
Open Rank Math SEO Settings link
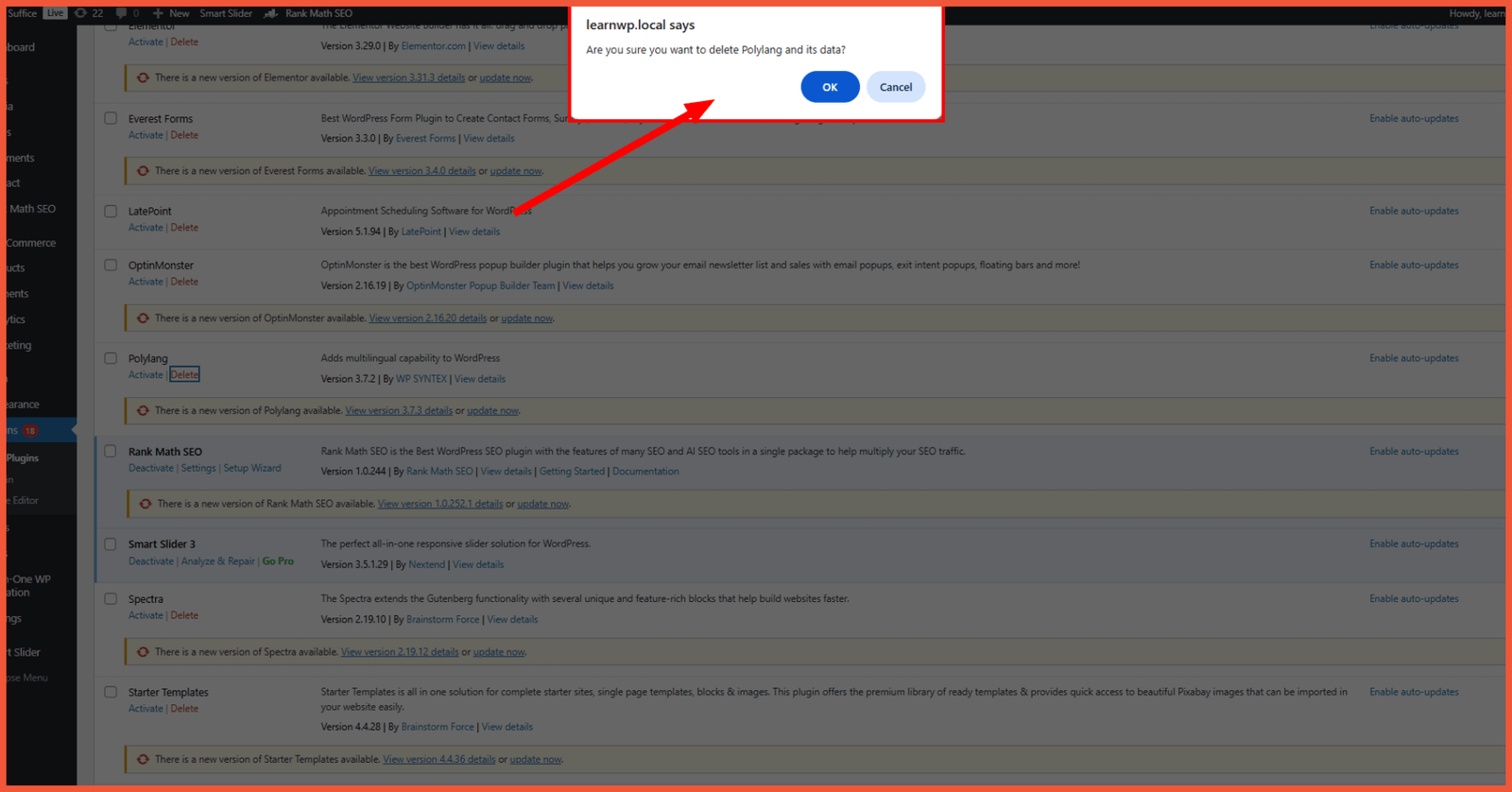click(198, 468)
